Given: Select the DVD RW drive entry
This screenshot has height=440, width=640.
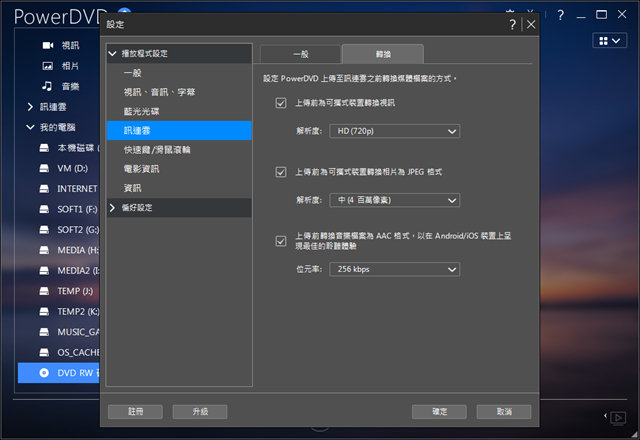Looking at the screenshot, I should pyautogui.click(x=59, y=373).
